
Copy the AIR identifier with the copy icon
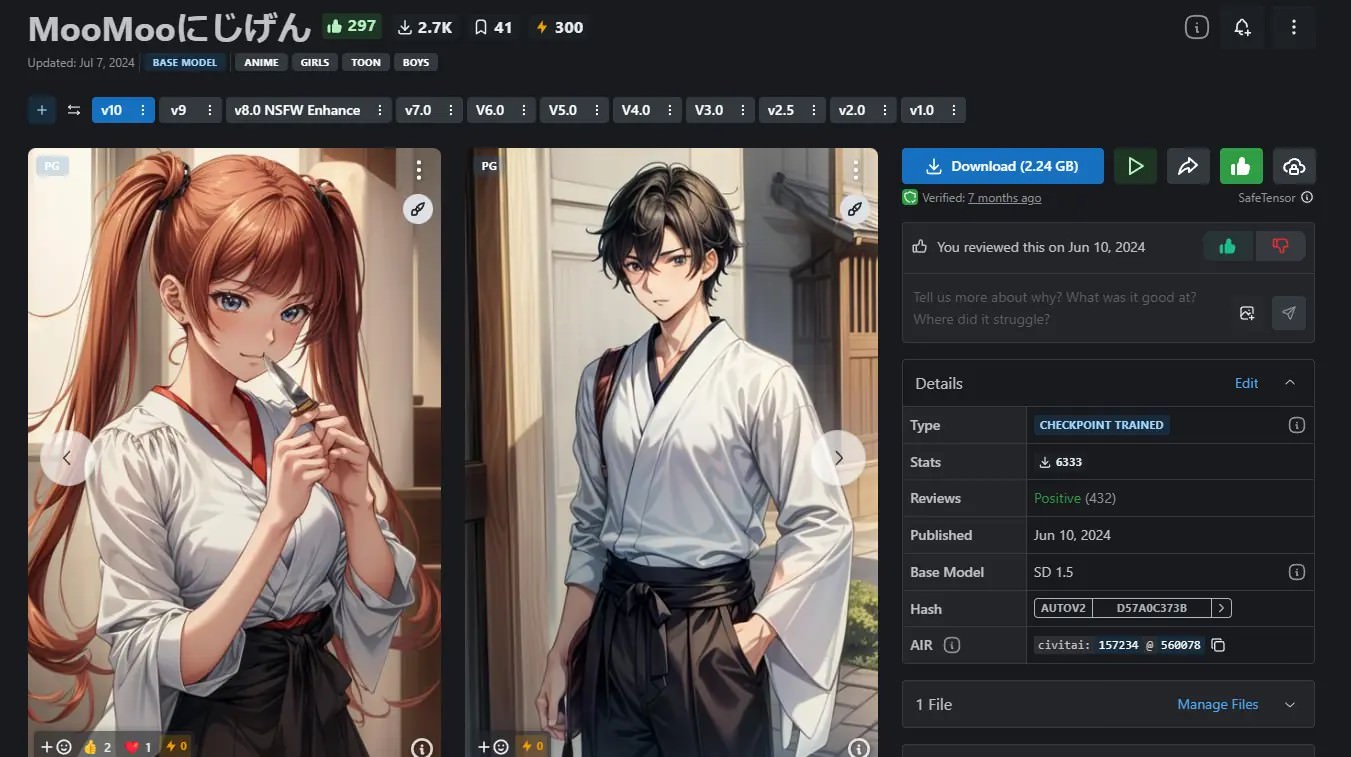click(1218, 645)
